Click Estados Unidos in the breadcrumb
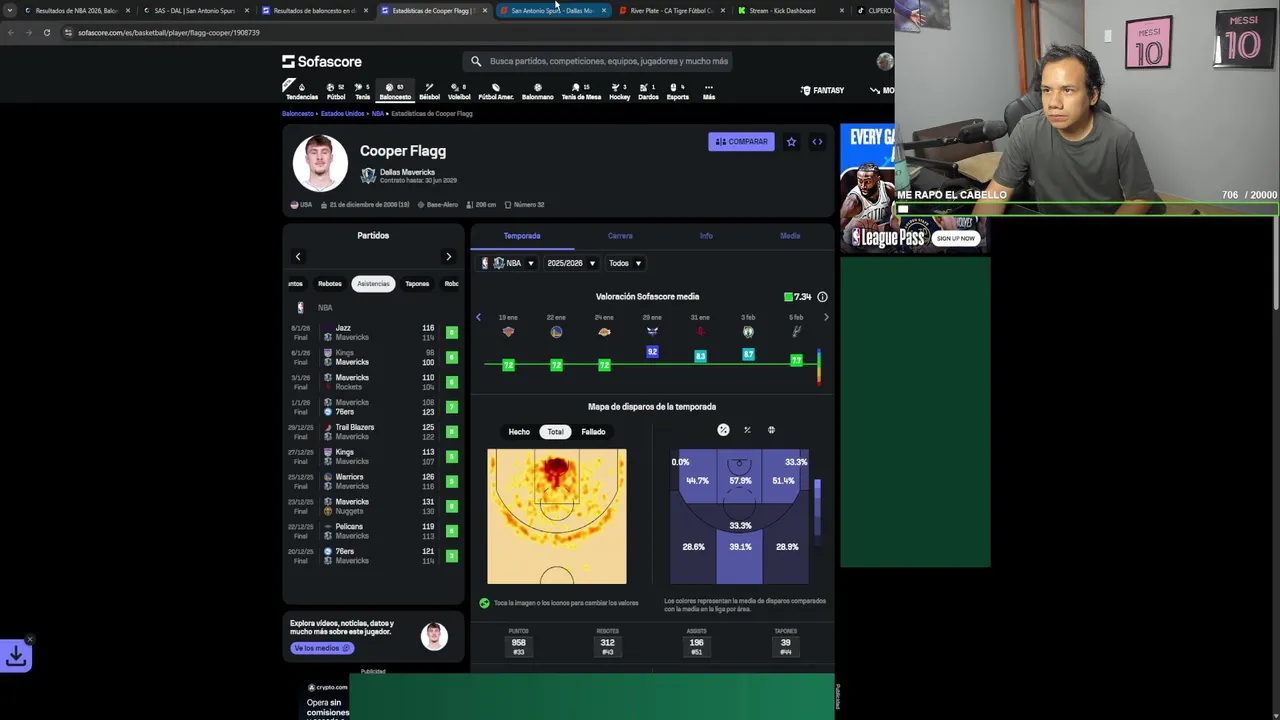This screenshot has width=1280, height=720. (x=342, y=114)
